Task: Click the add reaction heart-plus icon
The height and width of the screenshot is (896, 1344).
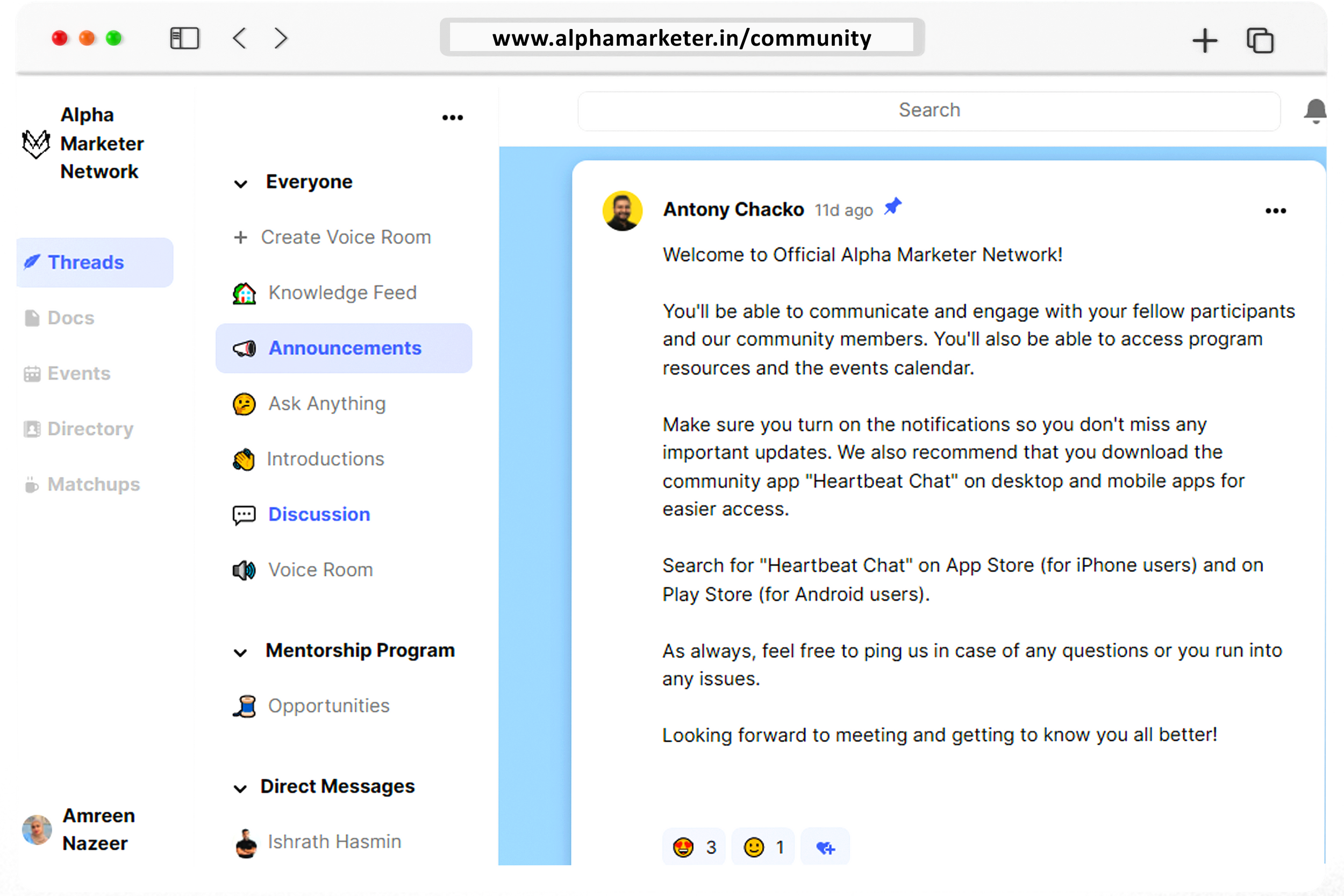Action: click(825, 848)
